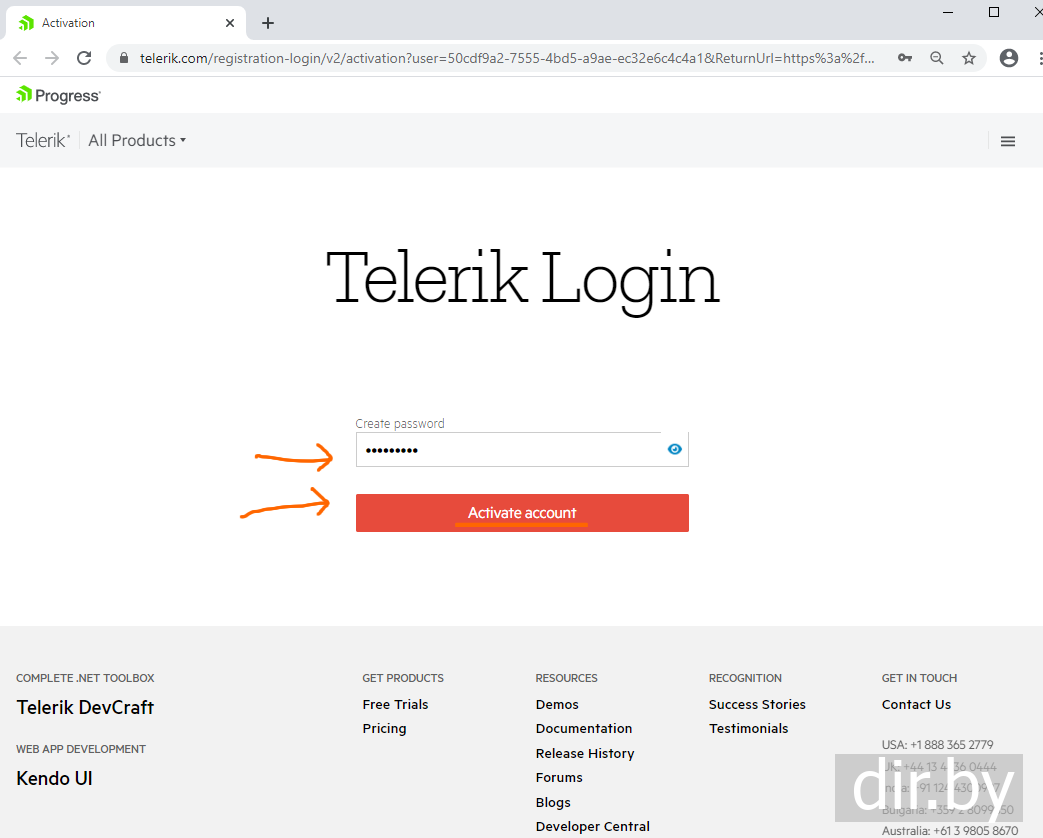
Task: Open Forums link
Action: [x=559, y=777]
